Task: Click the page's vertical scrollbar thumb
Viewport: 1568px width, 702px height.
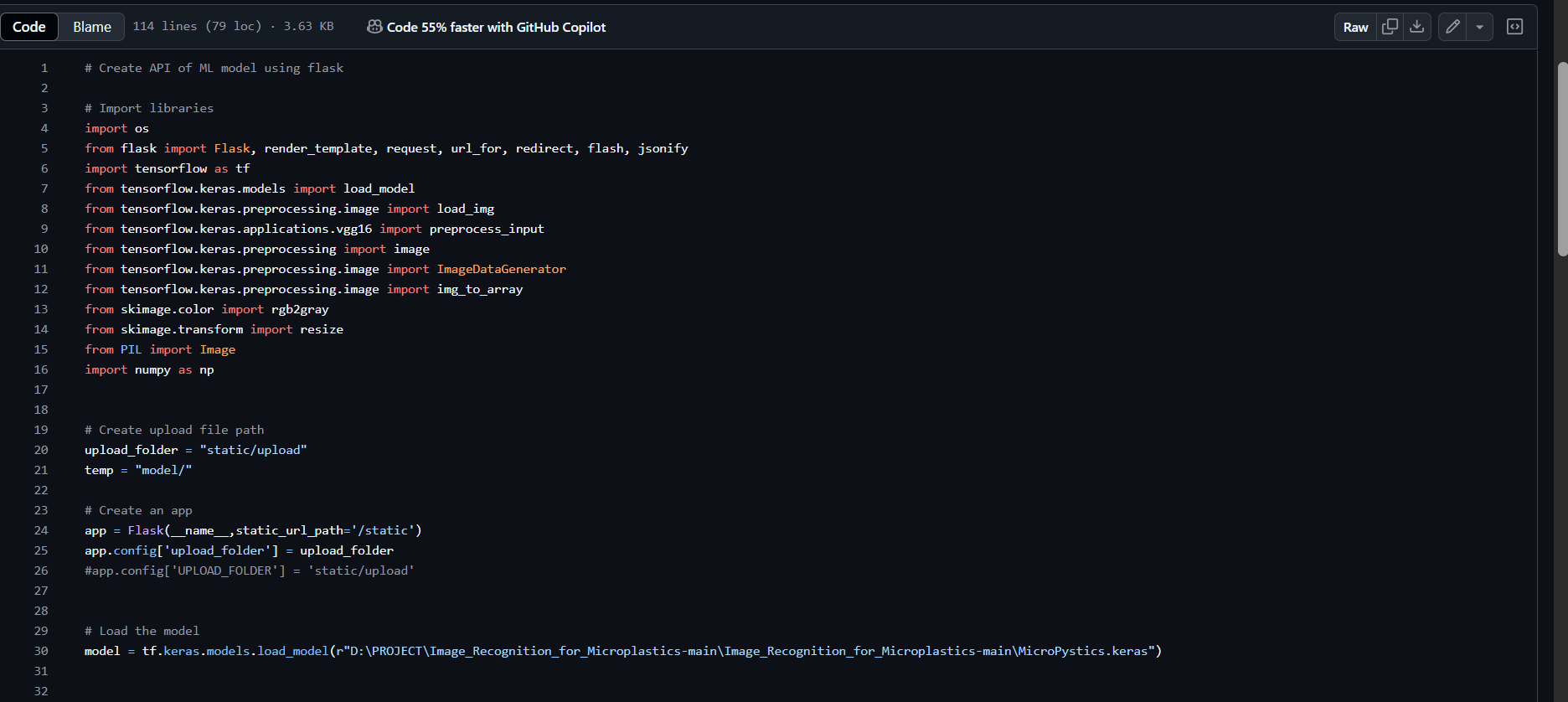Action: (x=1562, y=159)
